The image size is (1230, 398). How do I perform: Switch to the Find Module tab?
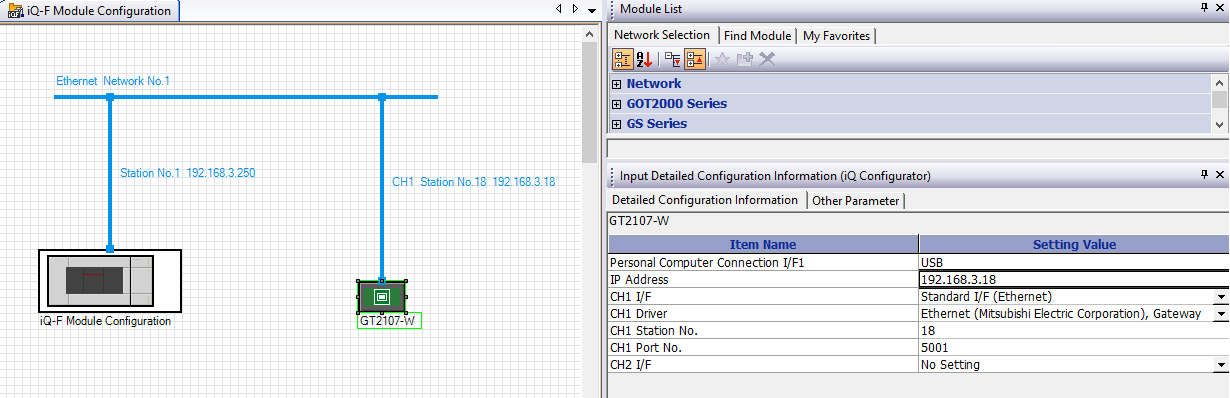click(x=757, y=35)
